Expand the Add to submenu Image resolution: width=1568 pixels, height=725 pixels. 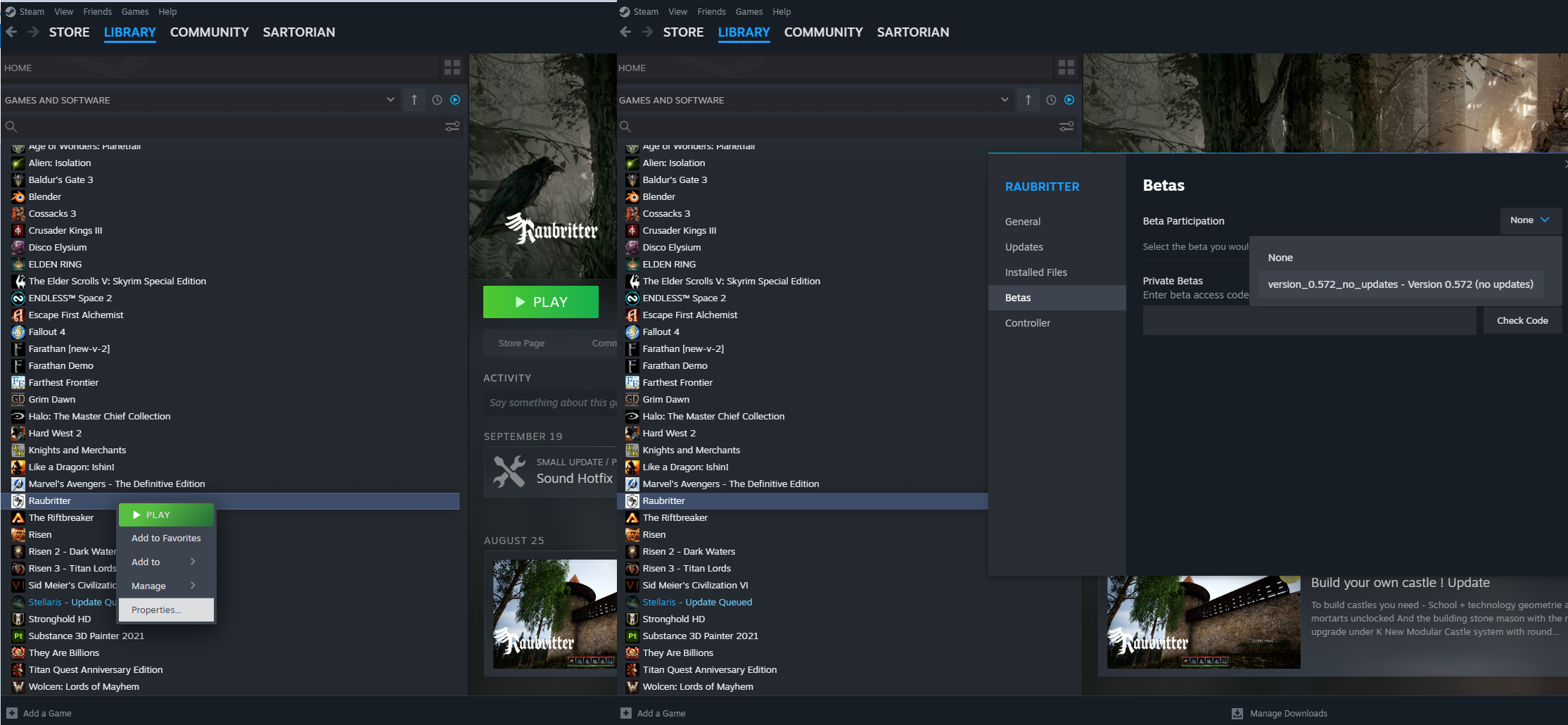[x=166, y=562]
